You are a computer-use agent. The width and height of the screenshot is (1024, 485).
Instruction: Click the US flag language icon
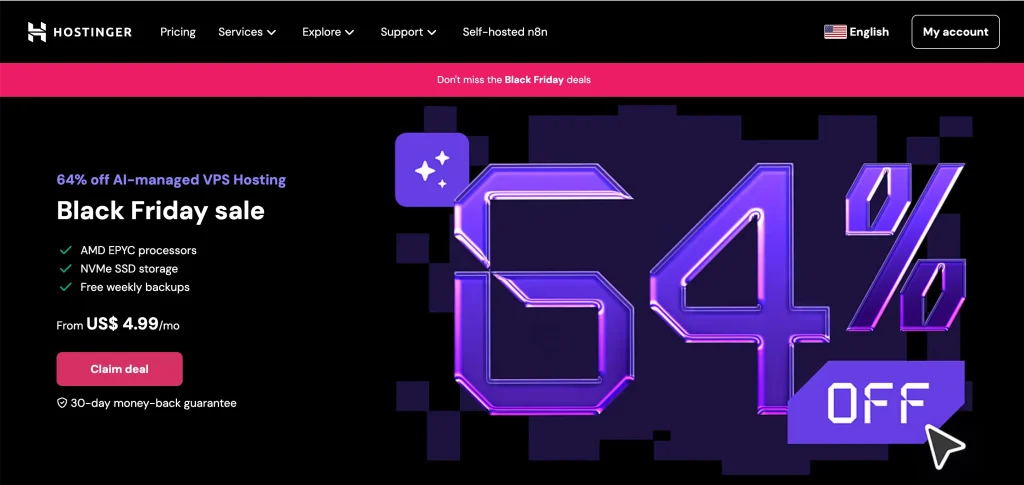click(x=835, y=32)
